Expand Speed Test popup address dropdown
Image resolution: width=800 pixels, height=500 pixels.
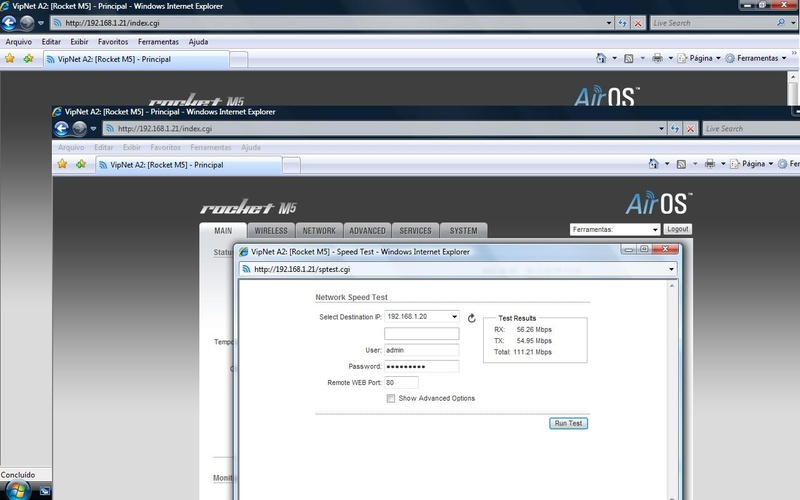[x=671, y=269]
